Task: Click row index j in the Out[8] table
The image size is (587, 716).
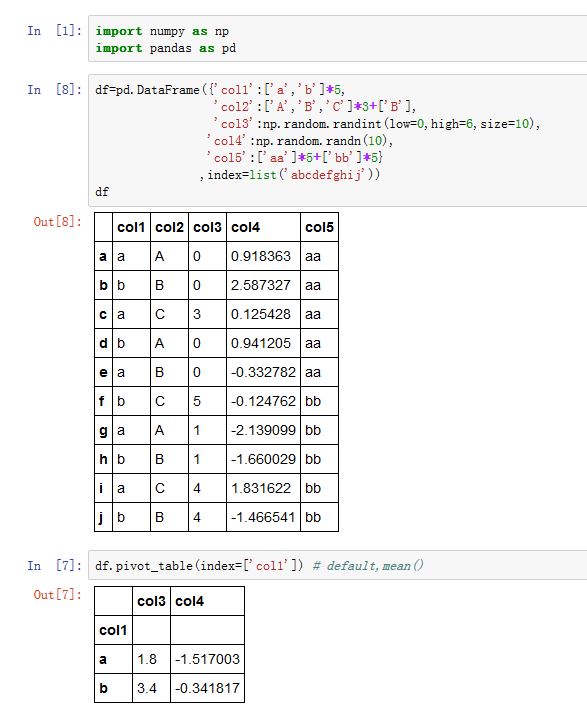Action: (101, 518)
